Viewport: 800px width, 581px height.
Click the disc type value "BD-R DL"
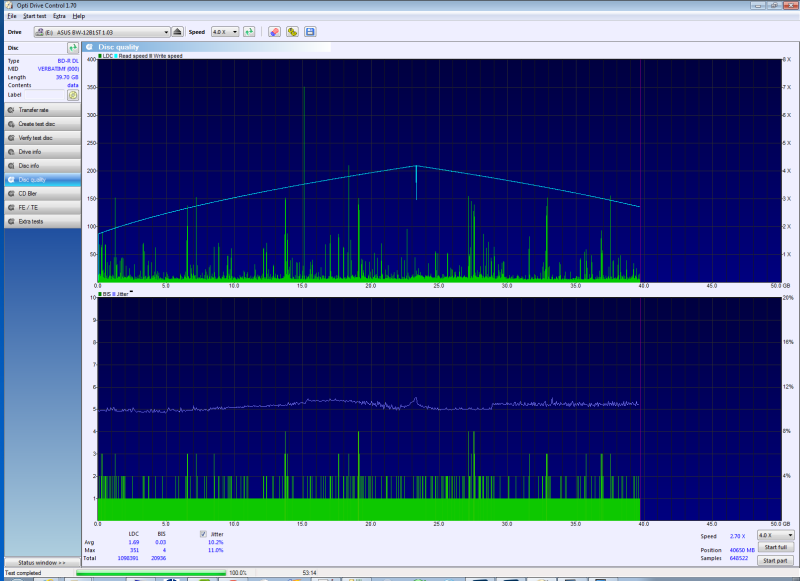click(x=68, y=61)
